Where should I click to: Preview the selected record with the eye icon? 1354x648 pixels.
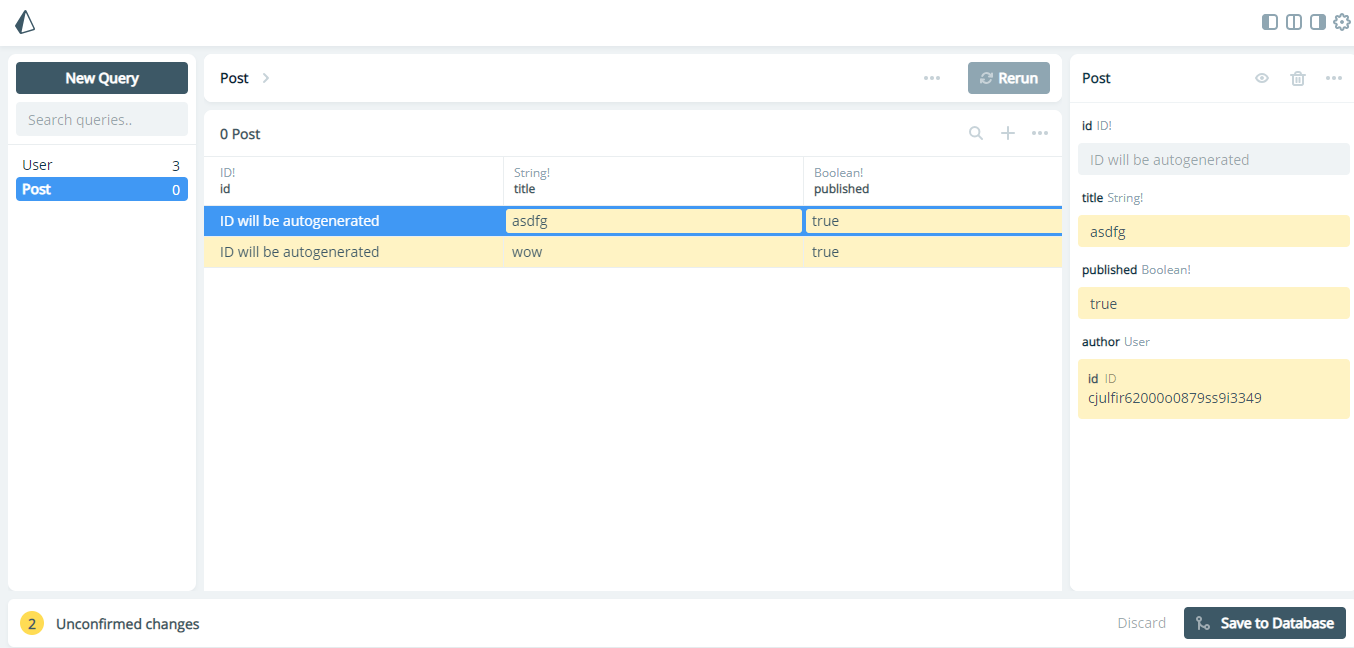1261,78
